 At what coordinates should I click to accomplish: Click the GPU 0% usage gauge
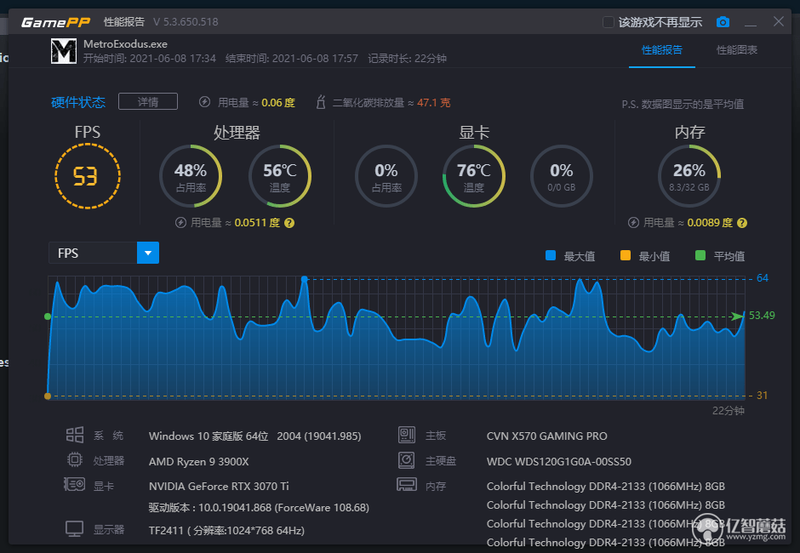[x=386, y=177]
